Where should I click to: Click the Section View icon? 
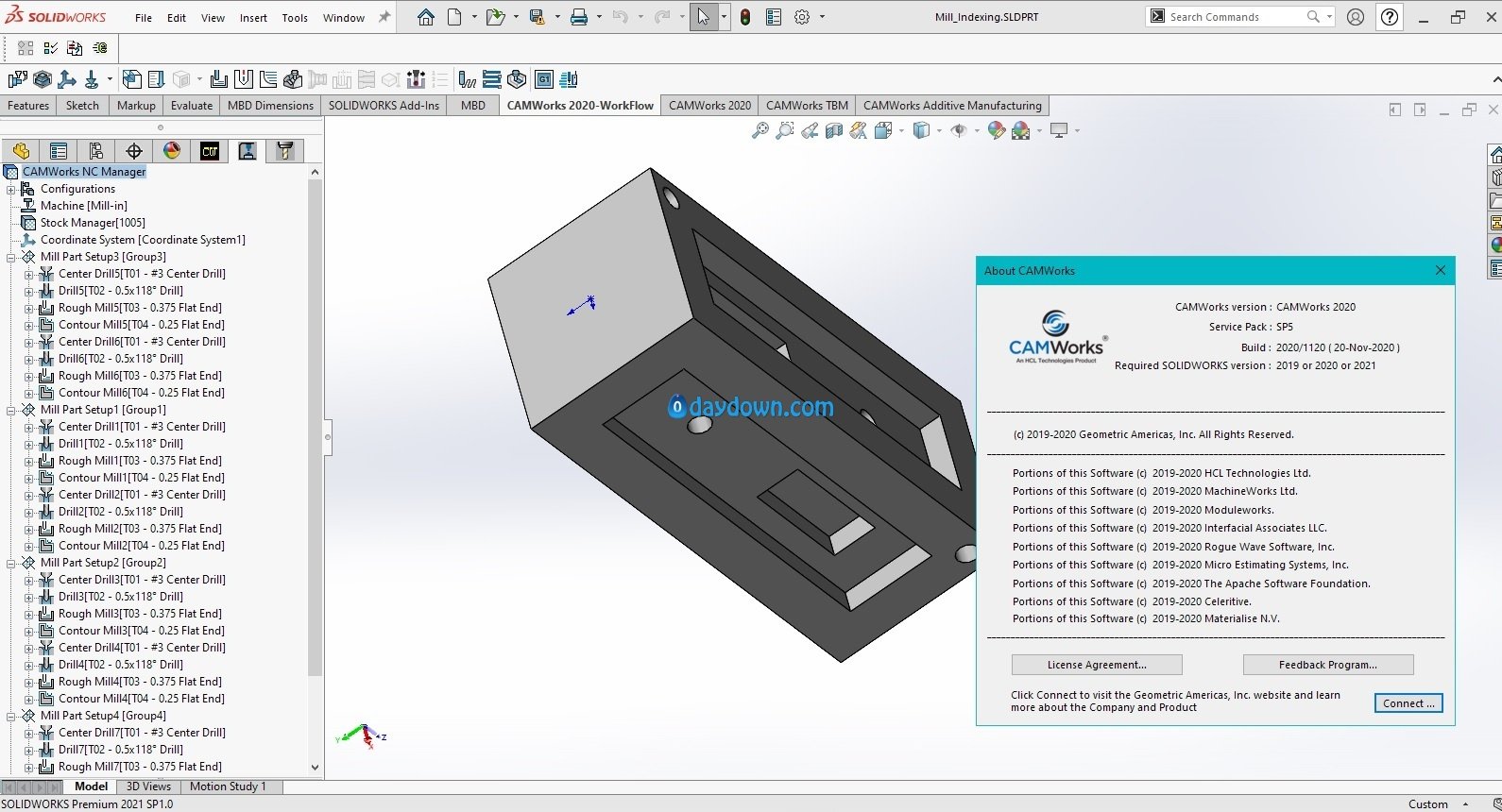click(834, 131)
